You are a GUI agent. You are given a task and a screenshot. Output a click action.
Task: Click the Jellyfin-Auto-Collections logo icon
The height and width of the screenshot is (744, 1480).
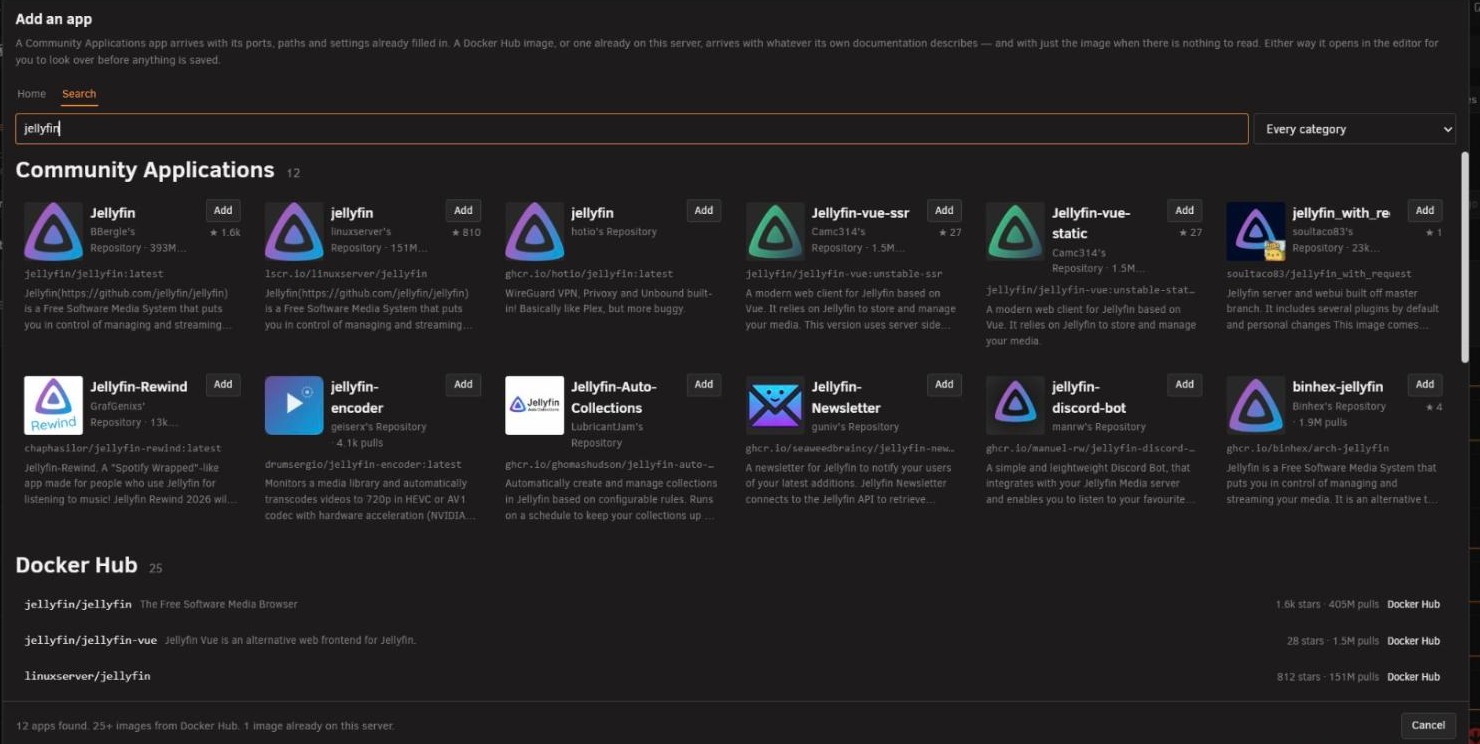click(535, 405)
